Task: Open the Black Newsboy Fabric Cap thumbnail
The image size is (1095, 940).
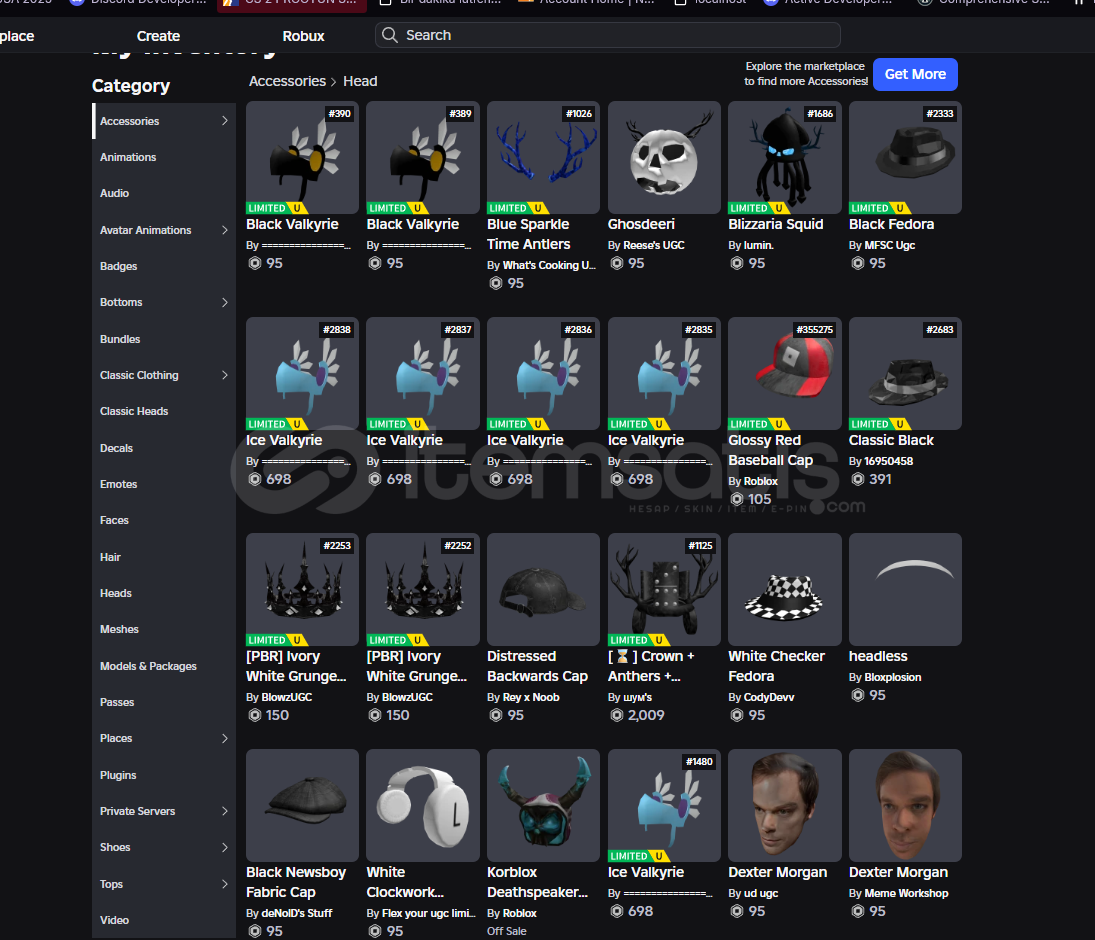Action: point(302,805)
